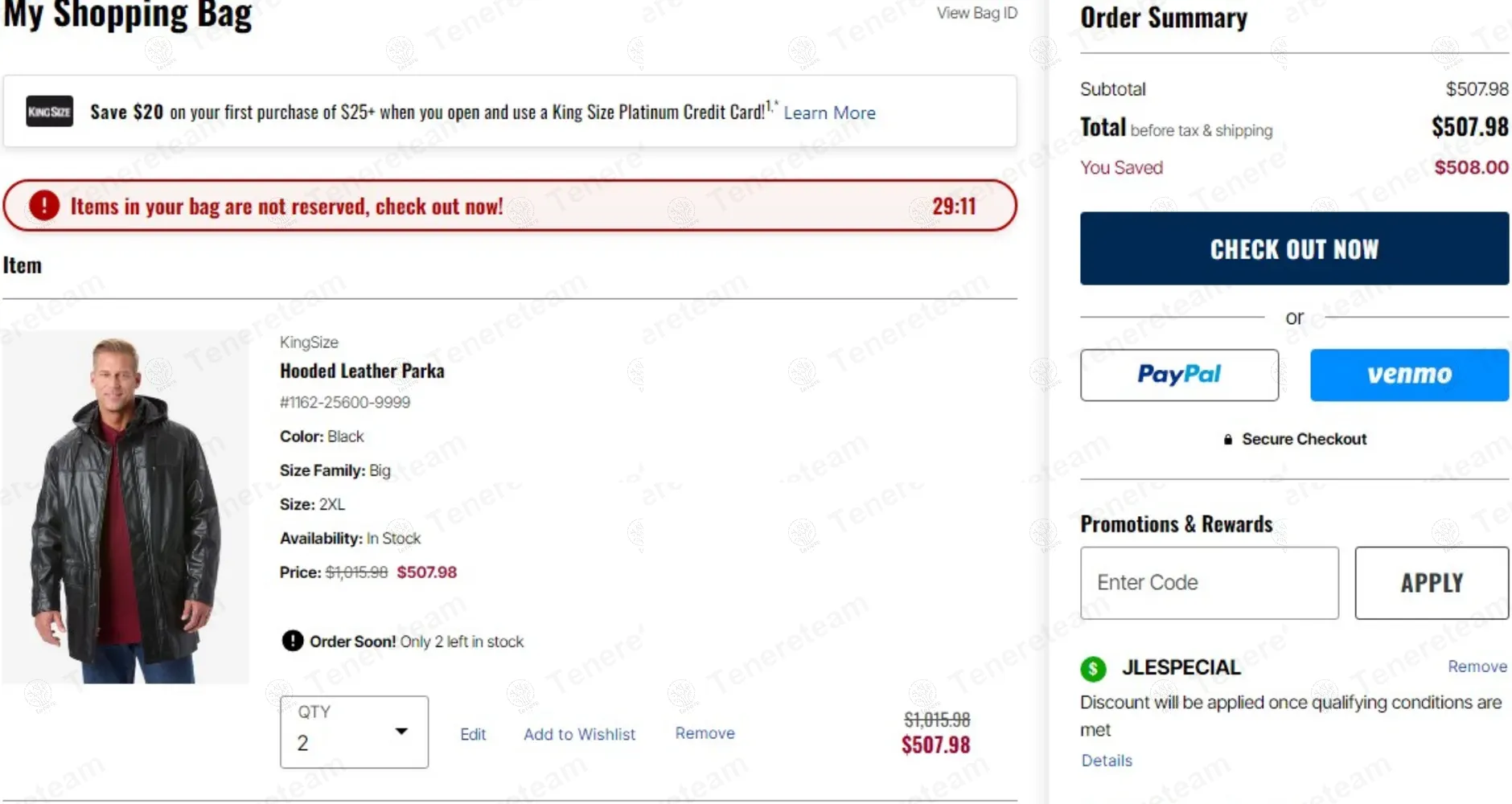The image size is (1512, 804).
Task: Apply the promo code
Action: pos(1432,583)
